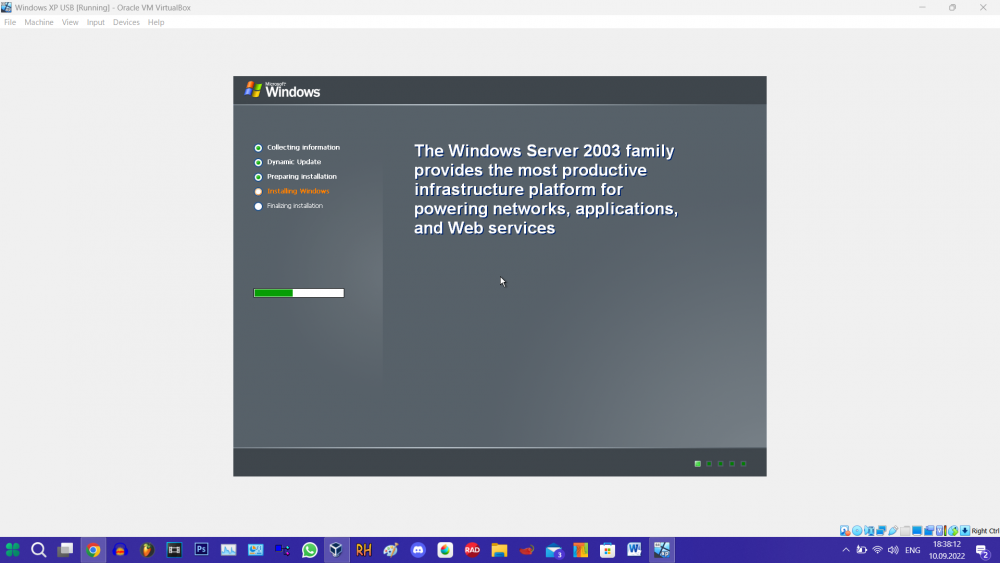Image resolution: width=1000 pixels, height=563 pixels.
Task: Launch Photoshop from the taskbar
Action: pos(201,550)
